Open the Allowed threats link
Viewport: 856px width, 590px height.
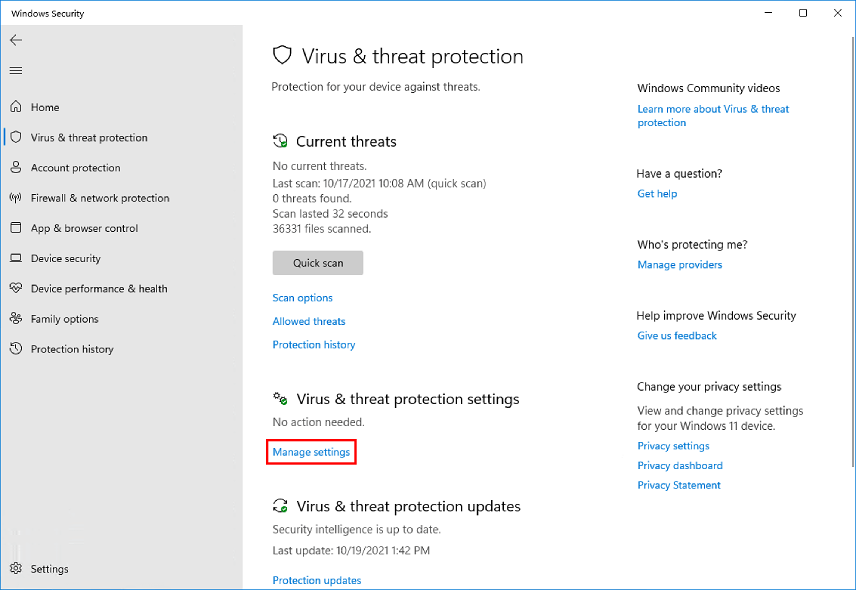pyautogui.click(x=309, y=321)
